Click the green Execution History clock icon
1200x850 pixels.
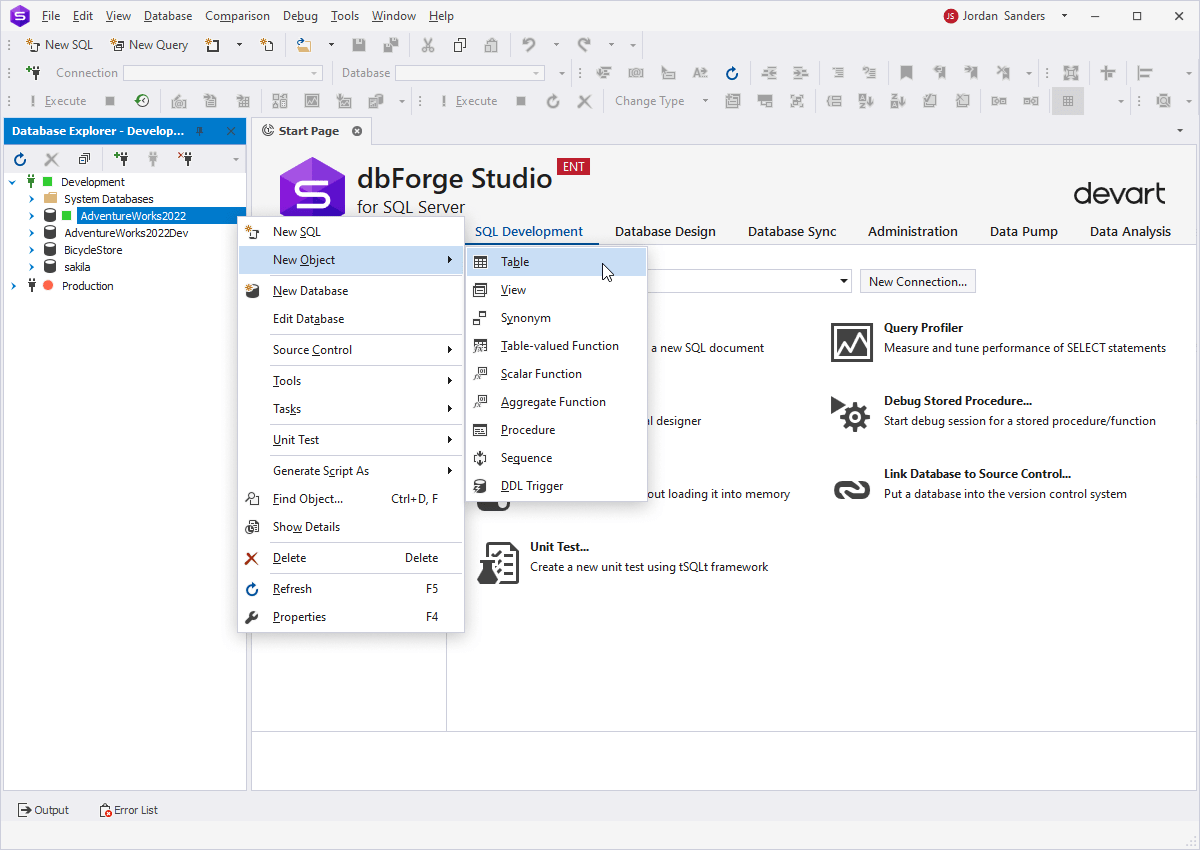click(x=142, y=101)
